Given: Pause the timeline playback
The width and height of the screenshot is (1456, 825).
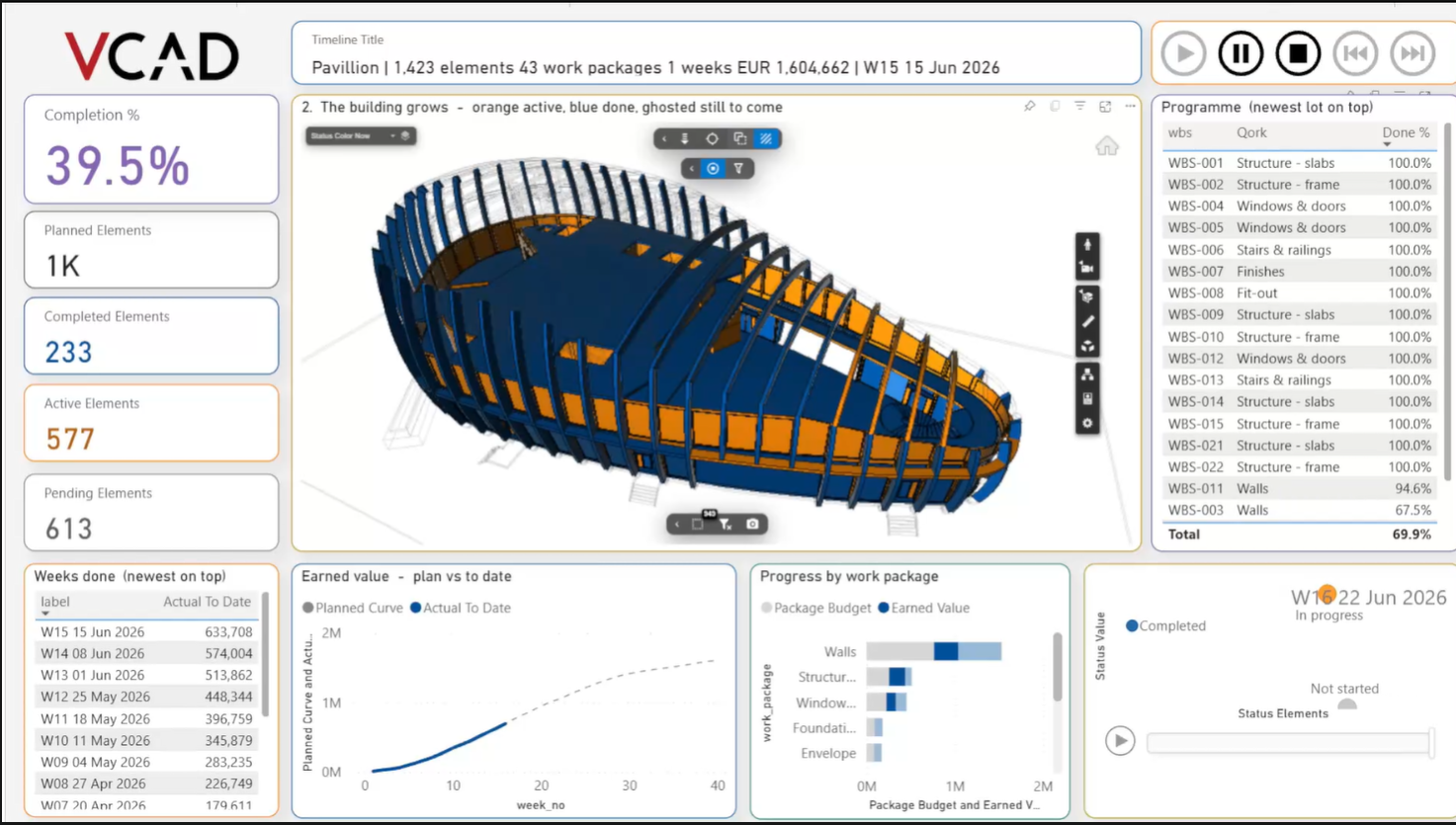Looking at the screenshot, I should 1241,53.
